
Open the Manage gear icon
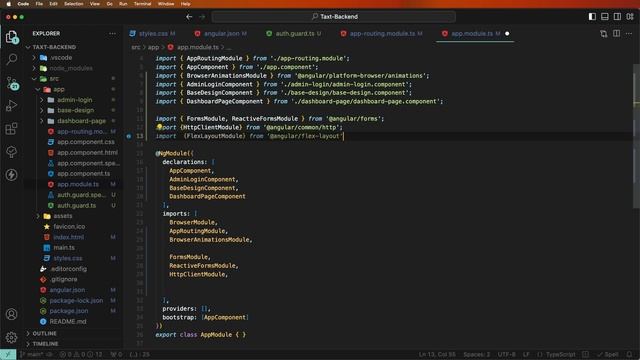tap(11, 337)
